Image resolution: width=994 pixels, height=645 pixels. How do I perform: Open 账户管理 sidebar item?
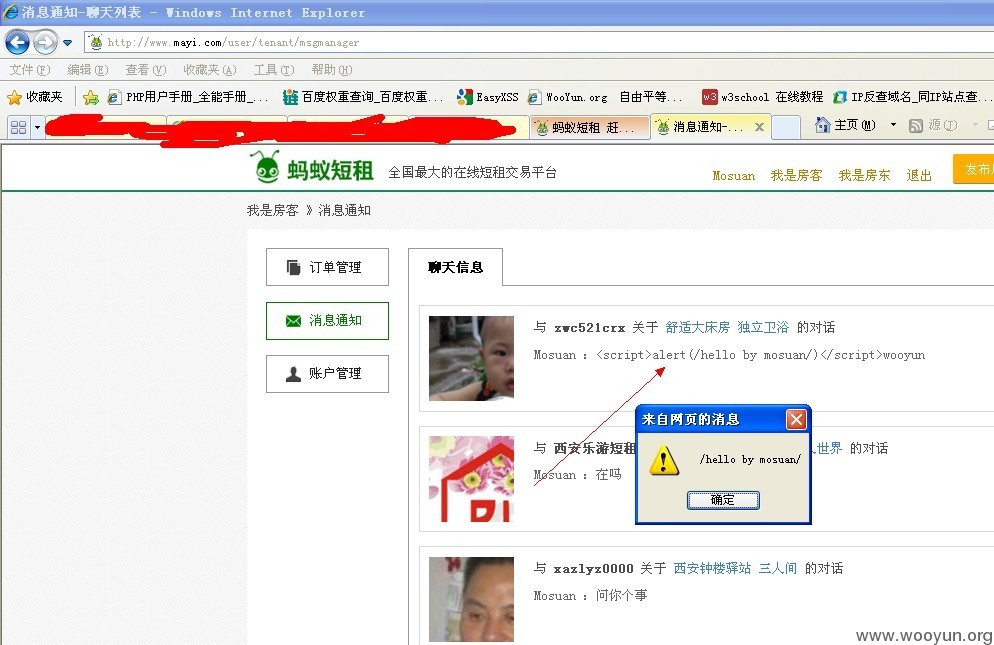(x=327, y=374)
